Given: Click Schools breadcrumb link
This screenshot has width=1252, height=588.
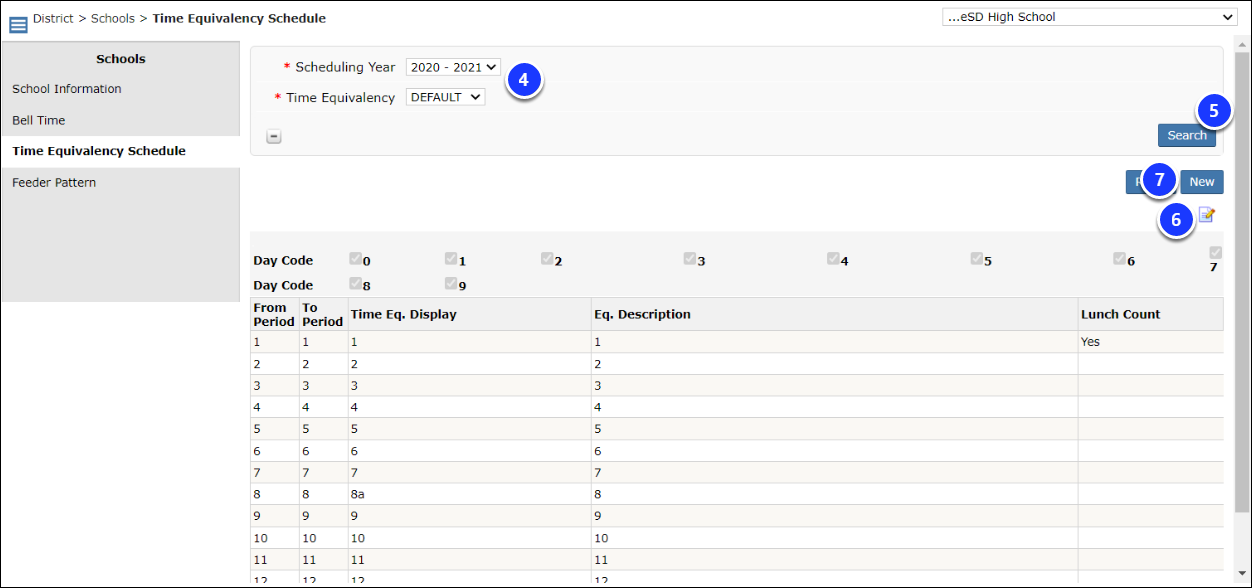Looking at the screenshot, I should coord(113,18).
